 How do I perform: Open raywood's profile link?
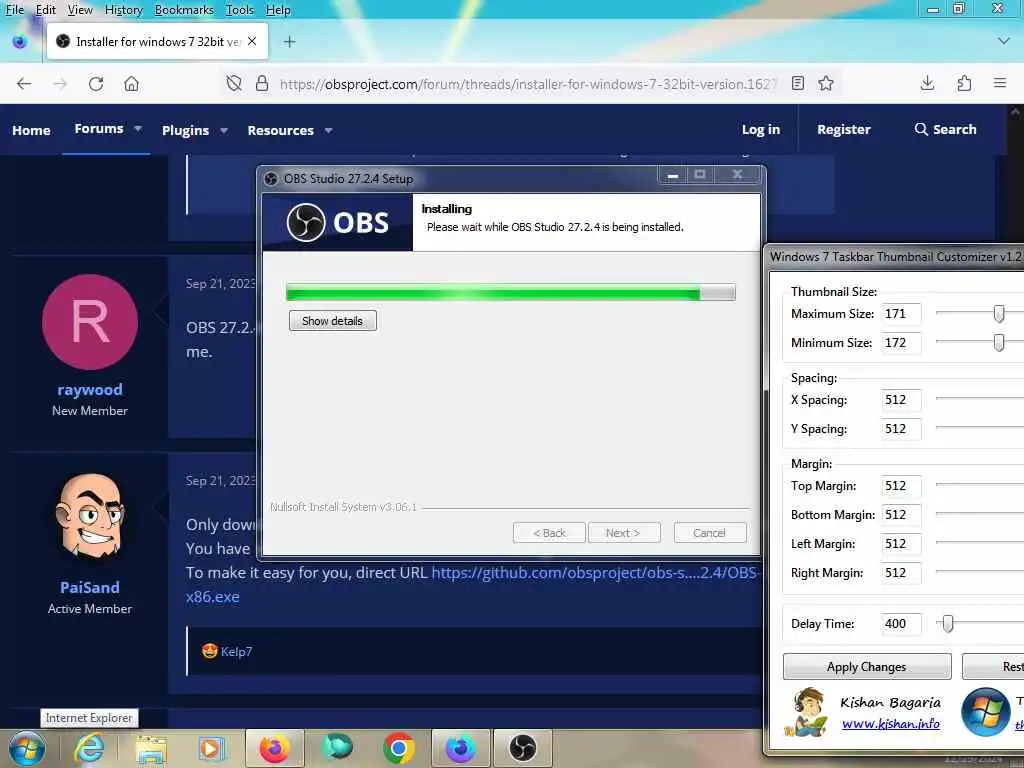pos(90,390)
